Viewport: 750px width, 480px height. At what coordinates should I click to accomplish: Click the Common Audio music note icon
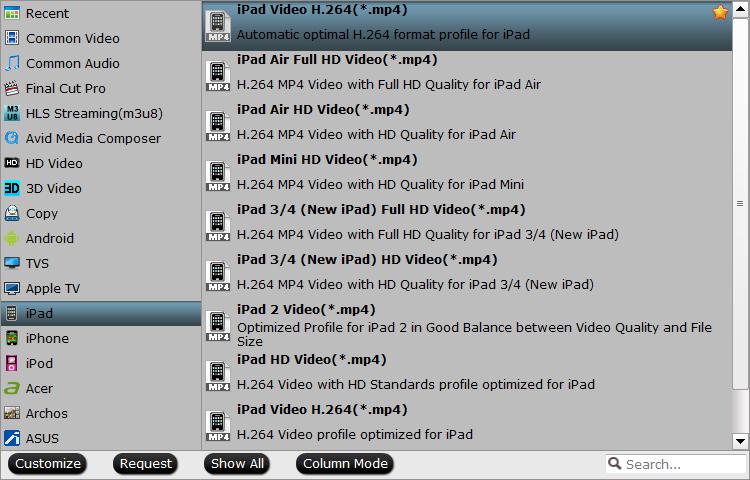click(x=11, y=63)
